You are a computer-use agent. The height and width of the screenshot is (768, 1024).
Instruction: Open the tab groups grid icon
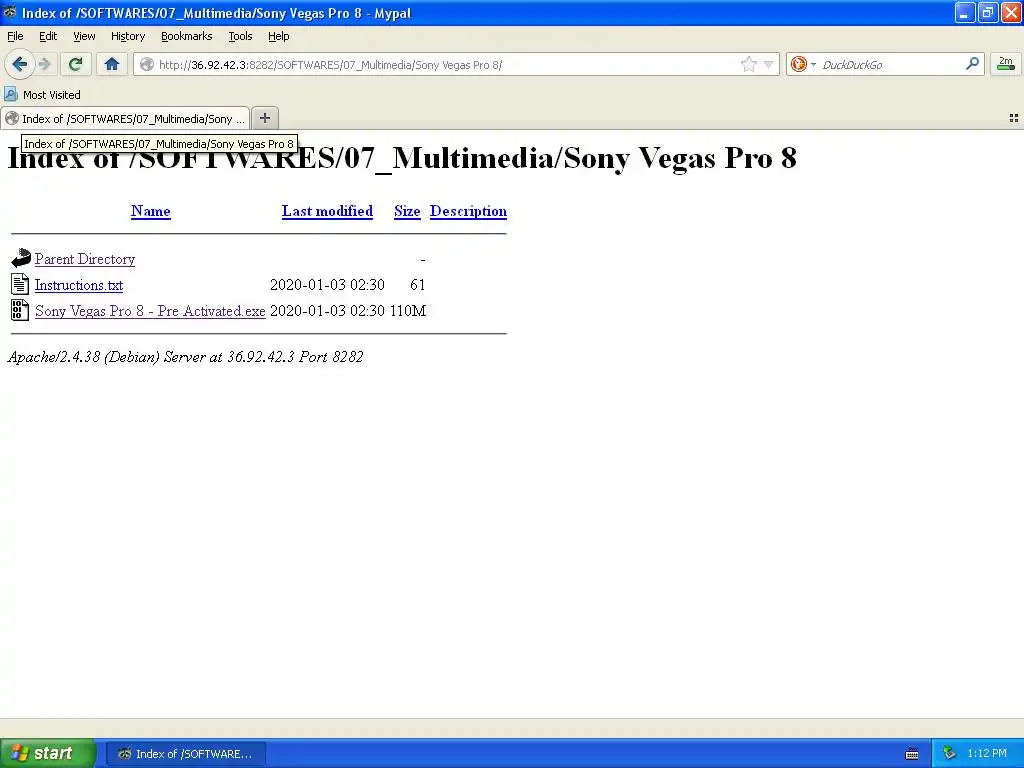tap(1014, 118)
